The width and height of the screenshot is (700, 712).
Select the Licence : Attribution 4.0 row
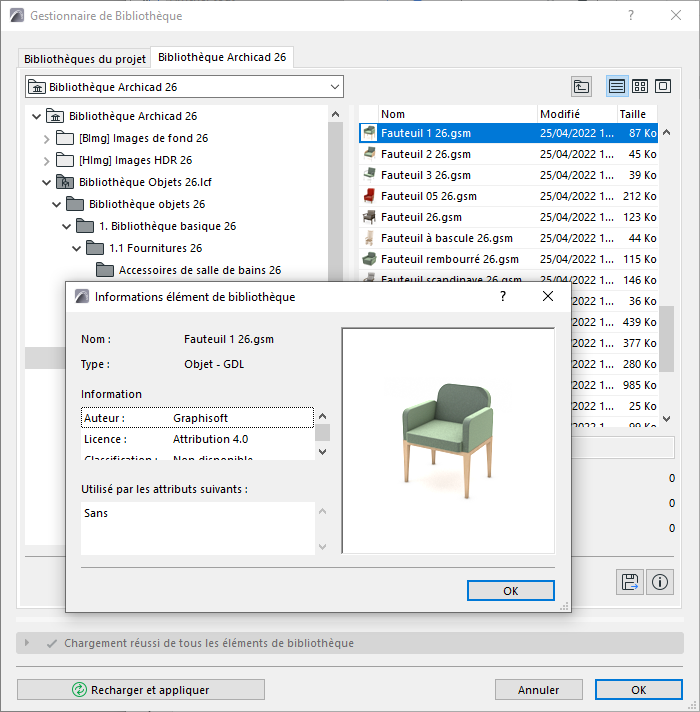point(197,439)
